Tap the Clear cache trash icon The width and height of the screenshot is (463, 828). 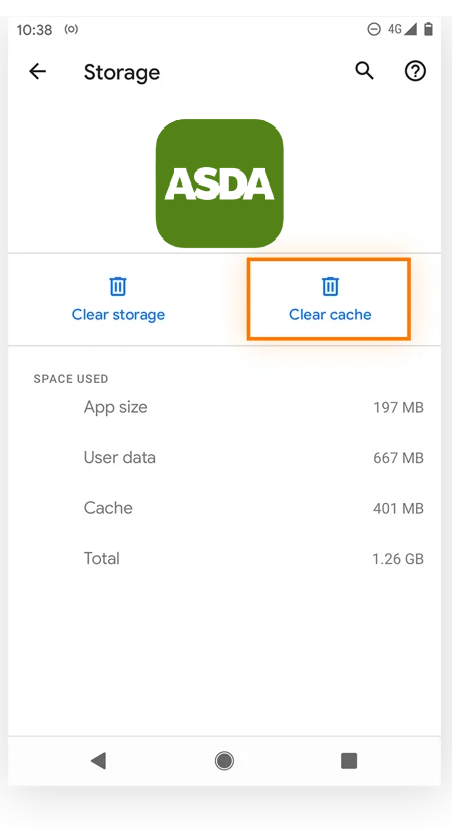pyautogui.click(x=330, y=286)
